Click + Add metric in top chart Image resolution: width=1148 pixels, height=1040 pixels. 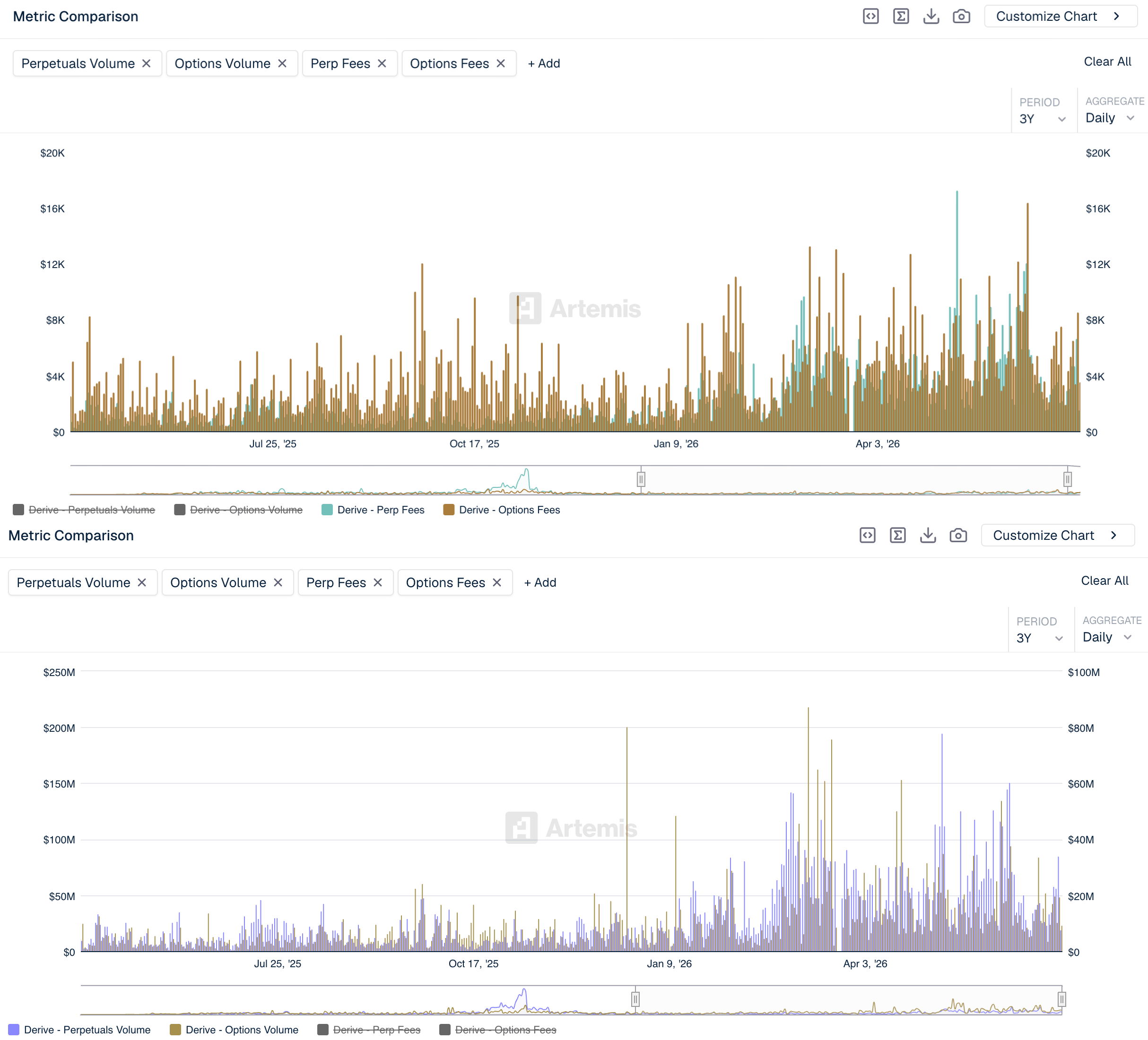(544, 63)
